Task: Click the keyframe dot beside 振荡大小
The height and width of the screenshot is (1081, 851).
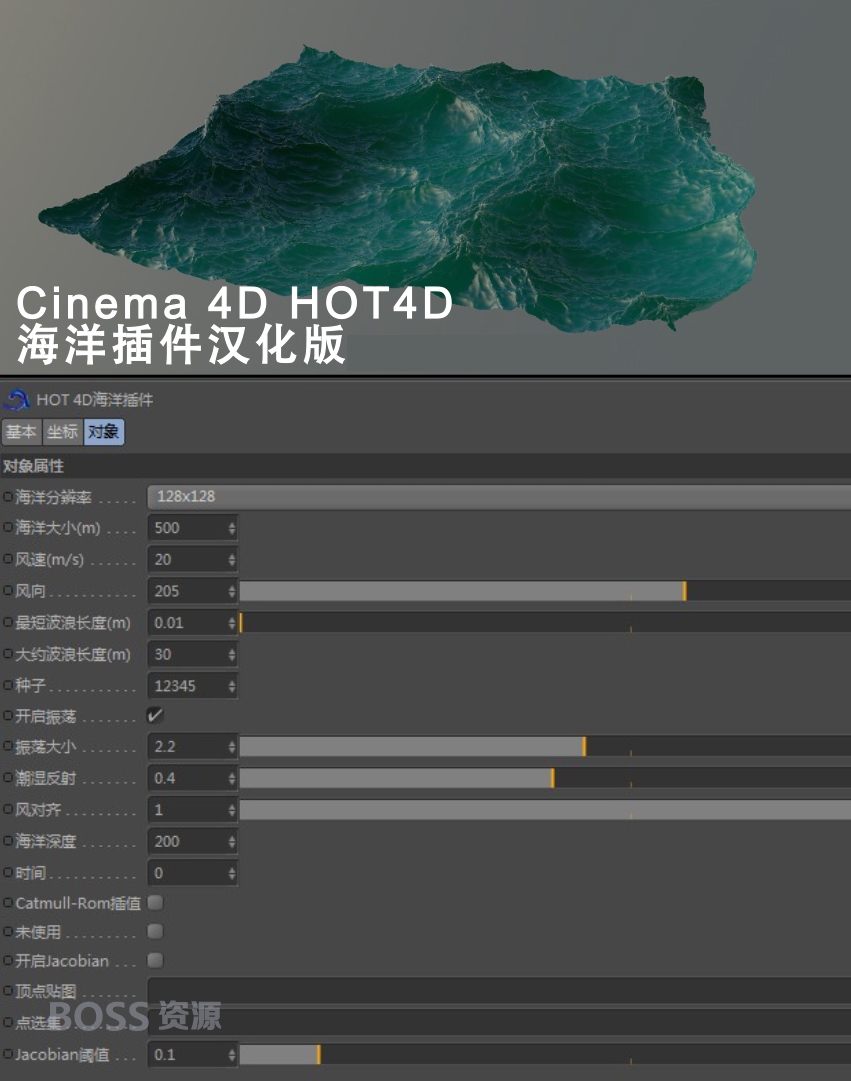Action: tap(8, 747)
